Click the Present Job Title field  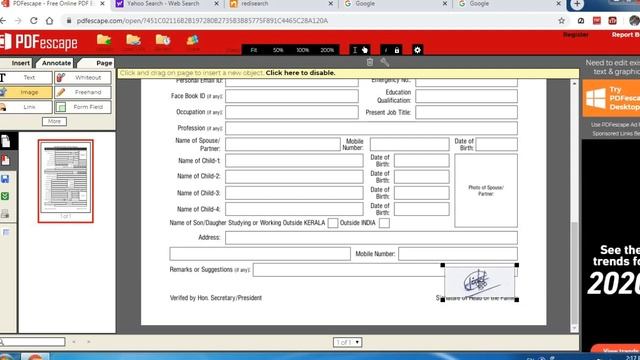(467, 112)
